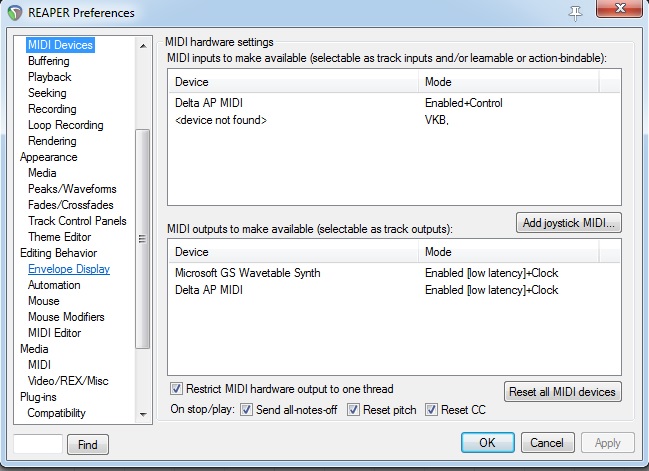Open Envelope Display preferences

click(x=69, y=269)
